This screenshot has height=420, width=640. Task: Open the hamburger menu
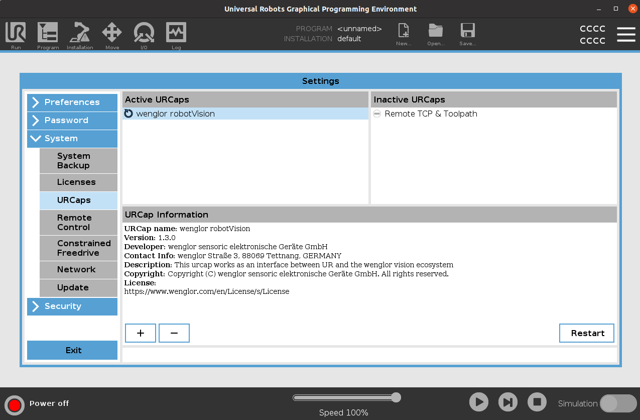point(626,34)
